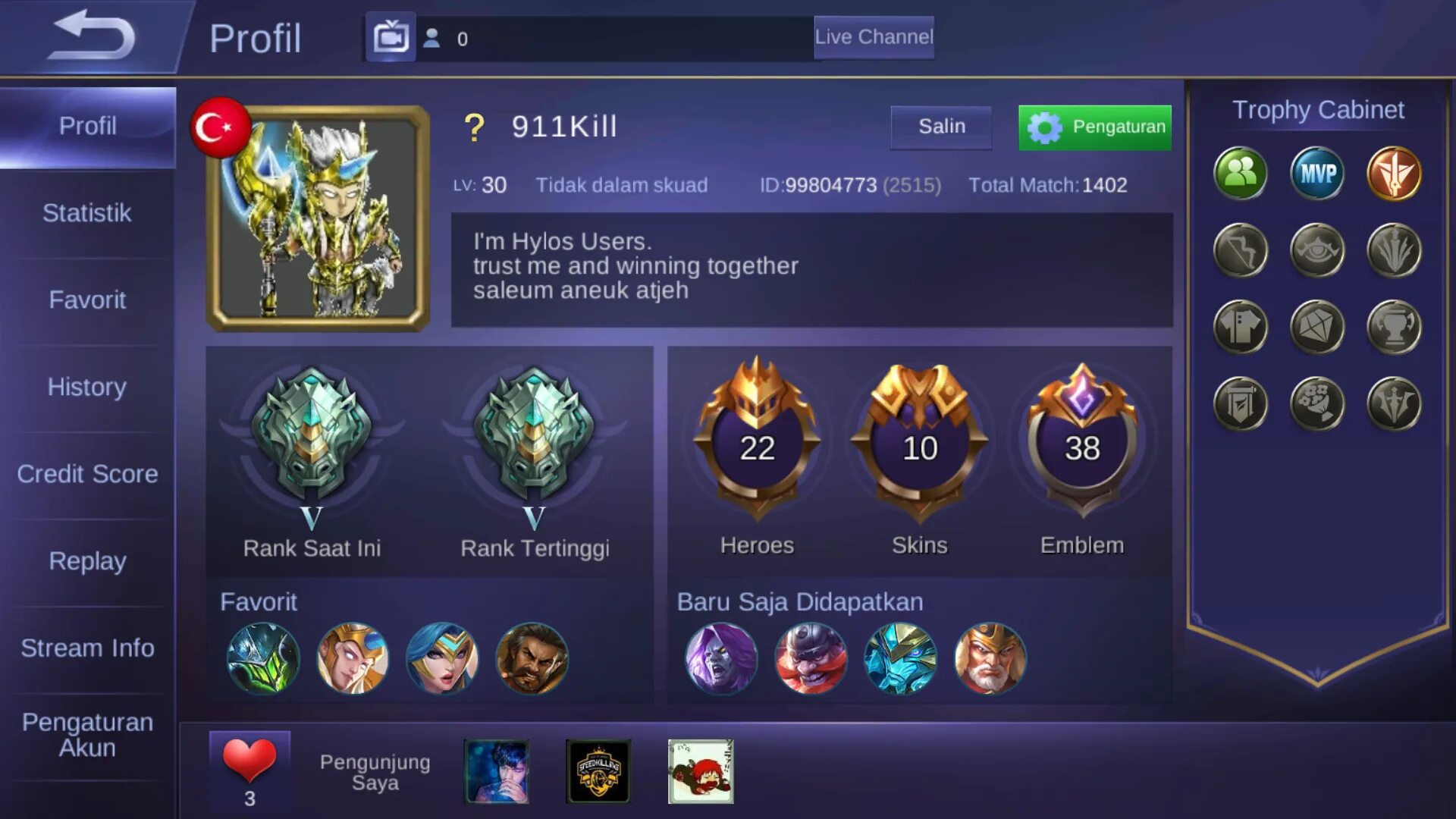Click the Live Channel button
This screenshot has height=819, width=1456.
click(874, 37)
